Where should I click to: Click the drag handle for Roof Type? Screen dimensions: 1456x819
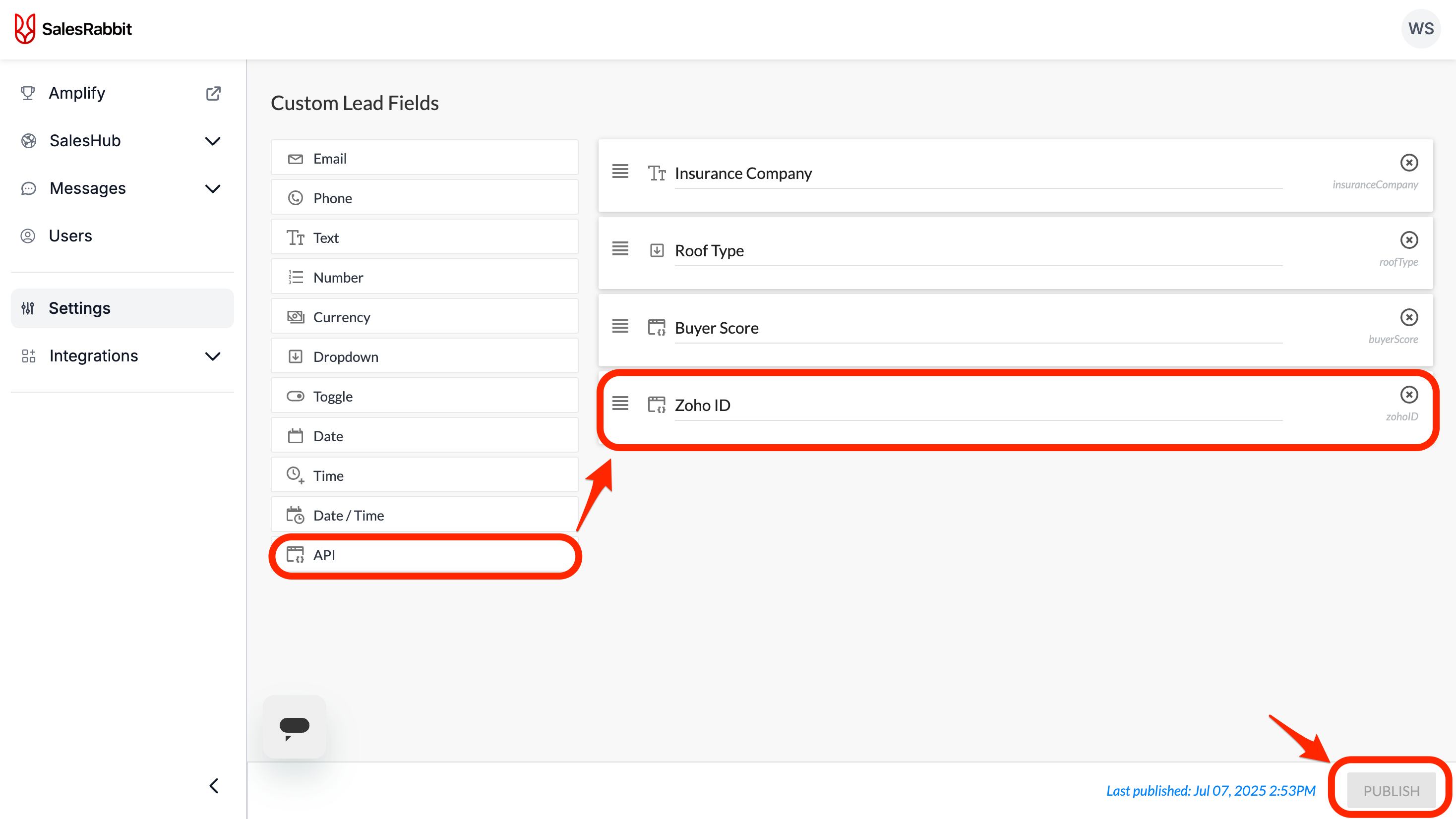pyautogui.click(x=620, y=248)
